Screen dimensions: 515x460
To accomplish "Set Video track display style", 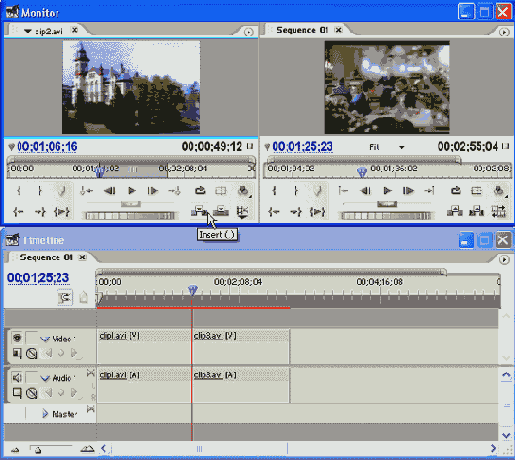I will click(x=17, y=353).
